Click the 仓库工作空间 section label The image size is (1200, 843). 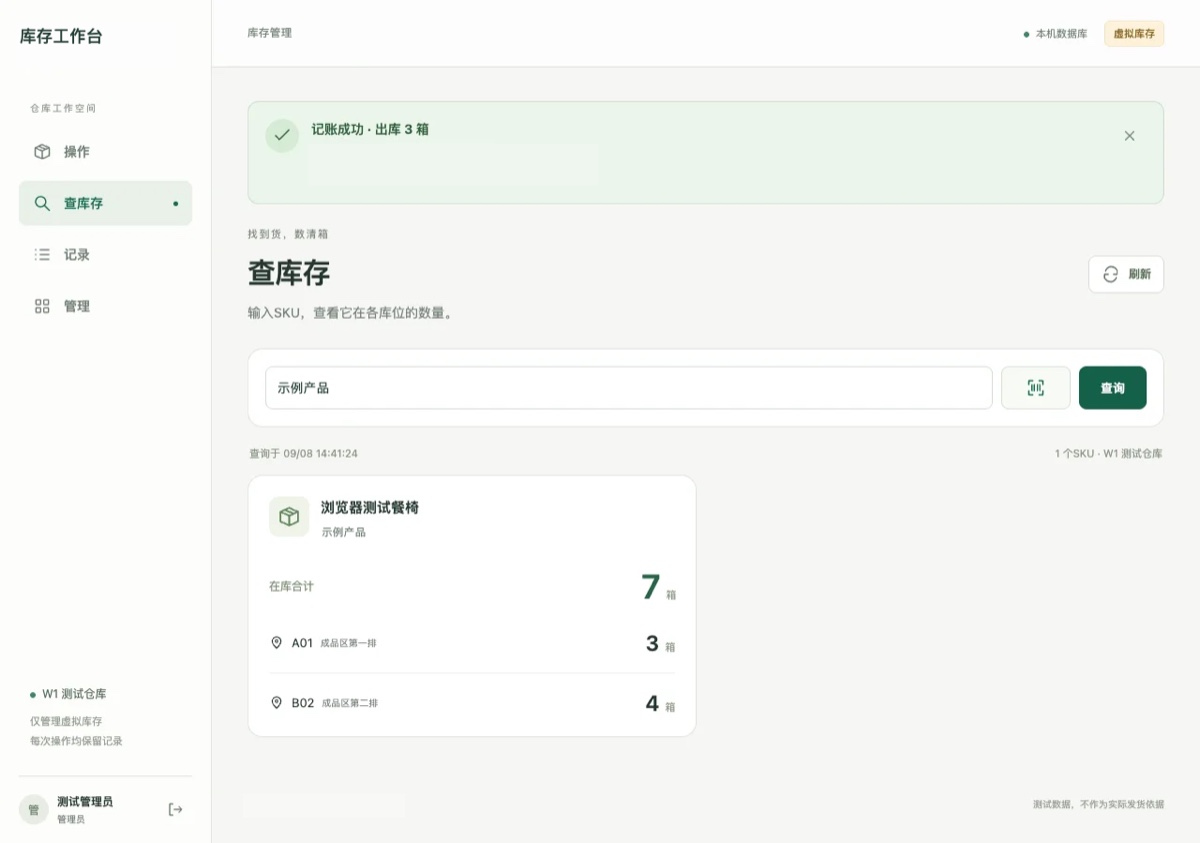coord(63,108)
